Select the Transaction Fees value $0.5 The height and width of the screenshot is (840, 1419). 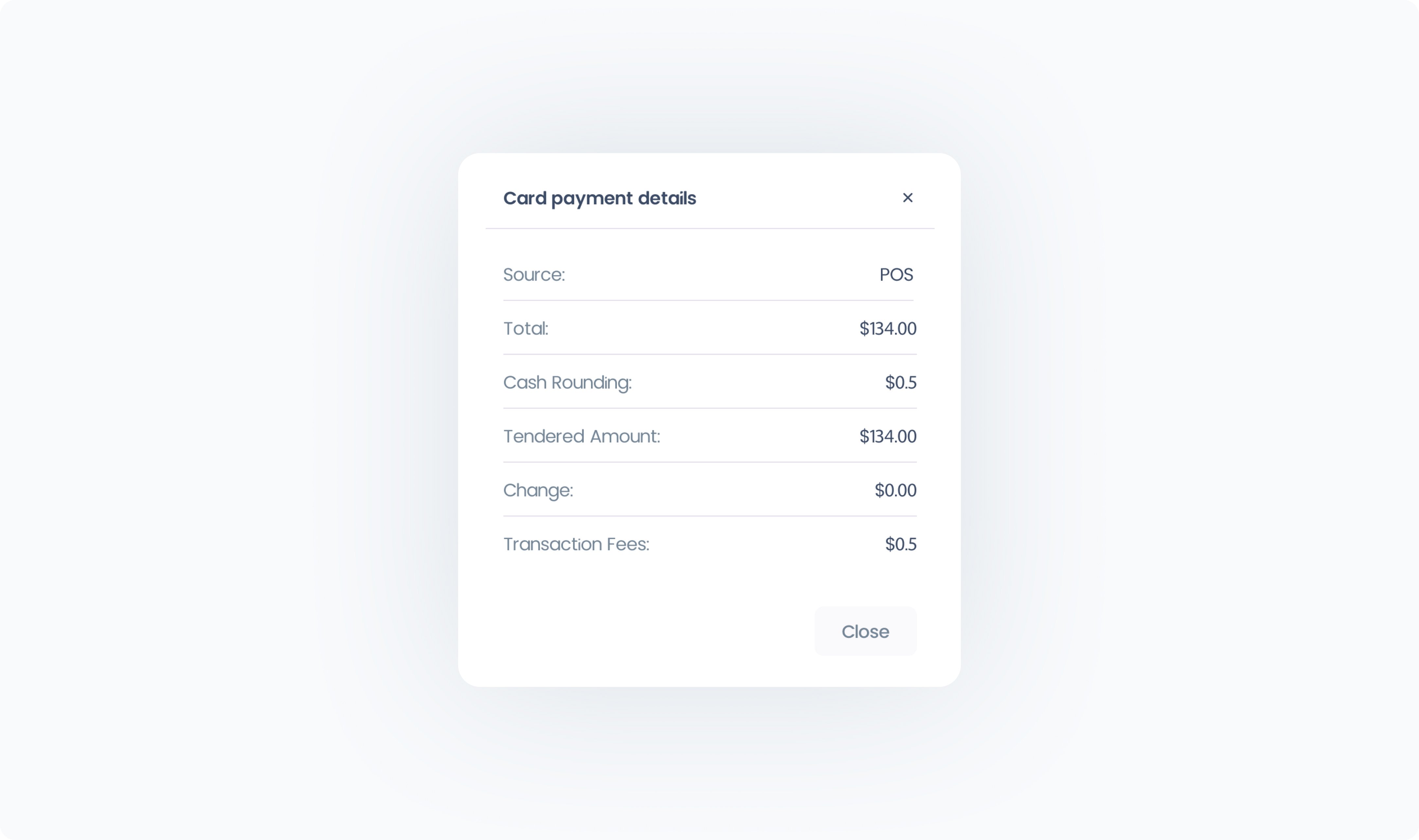click(900, 544)
